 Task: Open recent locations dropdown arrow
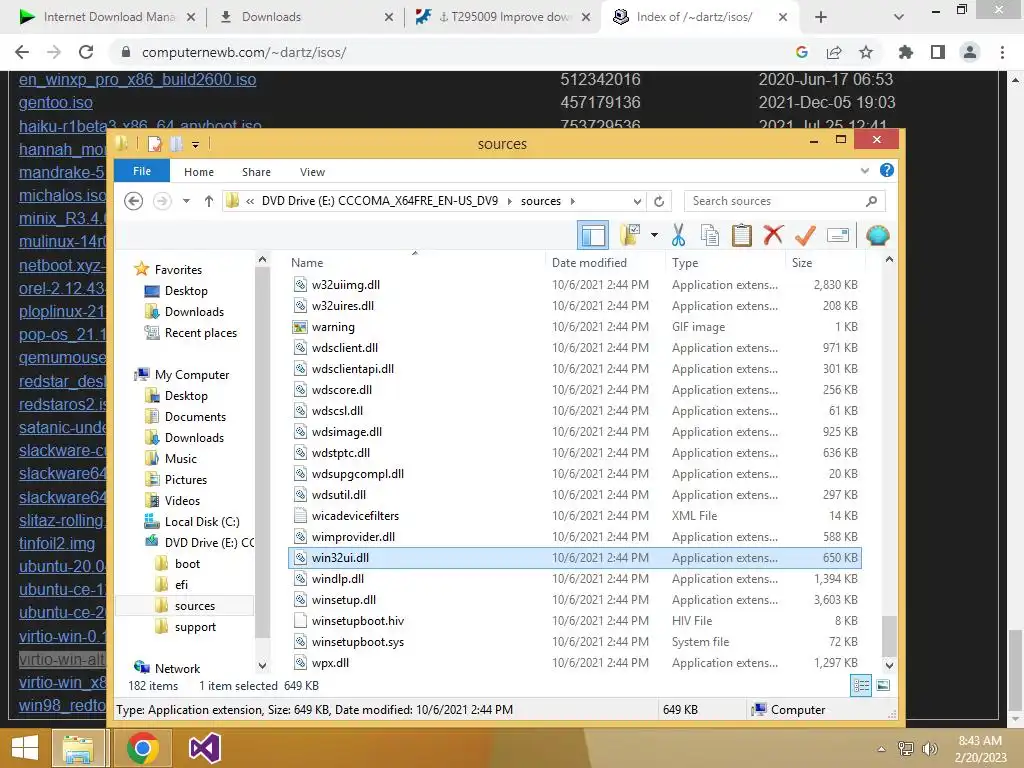coord(186,201)
